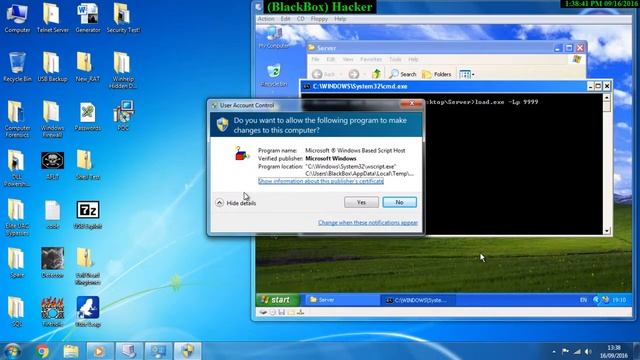640x360 pixels.
Task: Launch Google Chrome from the taskbar
Action: click(42, 351)
